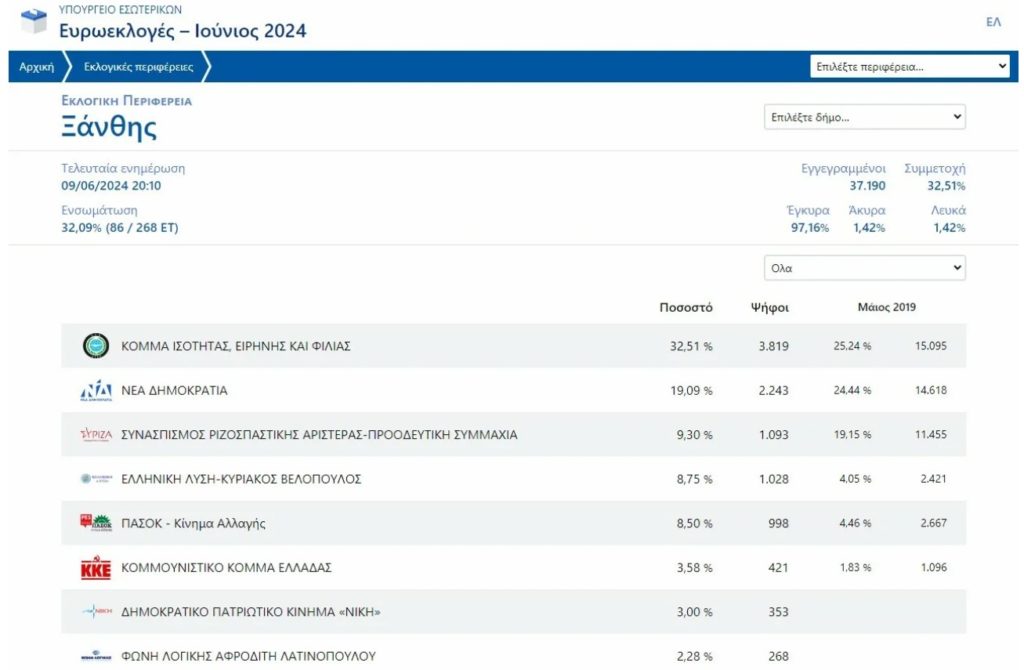The image size is (1024, 670).
Task: Select ΣΥΝΑΣΠΙΣΜΟΣ ΡΙΖΟΣΠΑΣΤΙΚΗΣ ΑΡΙΣΤΕΡΑΣ party name
Action: click(x=319, y=435)
